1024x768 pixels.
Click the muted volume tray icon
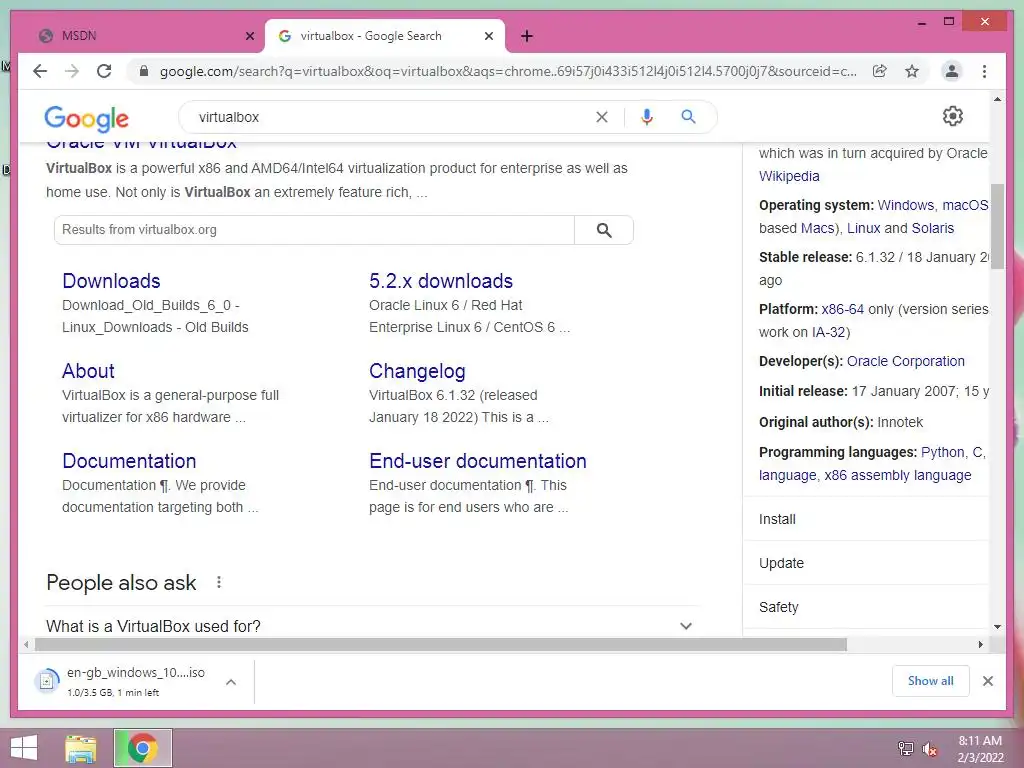(929, 749)
